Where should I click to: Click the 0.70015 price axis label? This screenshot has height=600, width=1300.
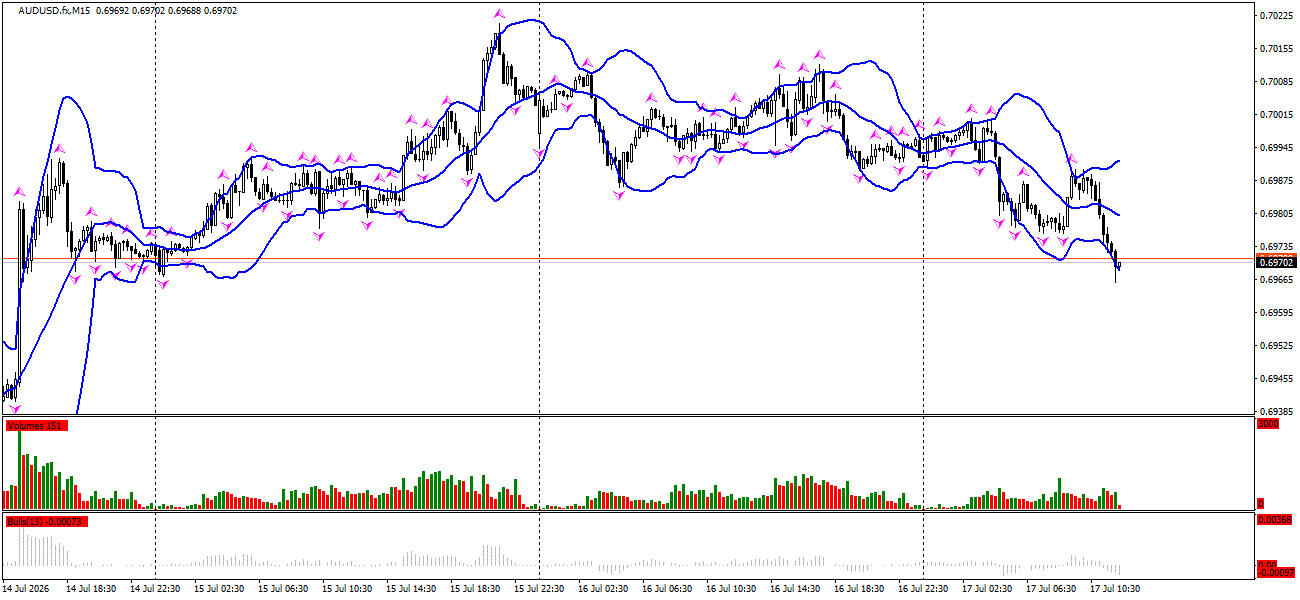[x=1277, y=114]
